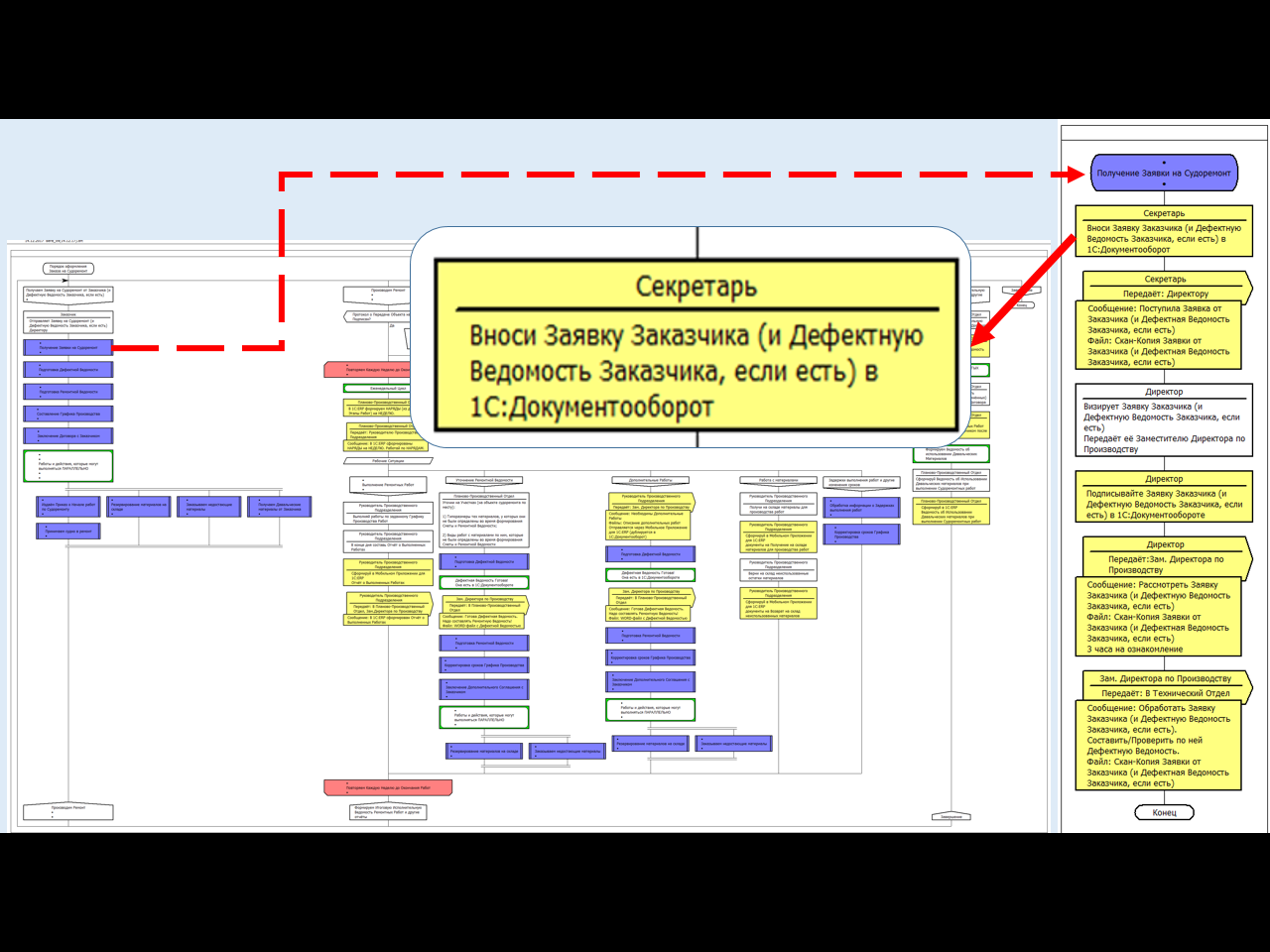Select the Конец terminator in right panel

(1164, 812)
